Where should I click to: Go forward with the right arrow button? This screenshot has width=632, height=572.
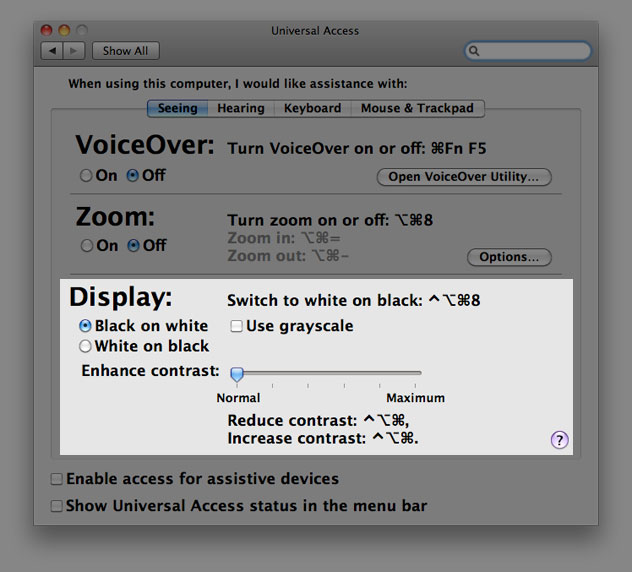pyautogui.click(x=73, y=50)
